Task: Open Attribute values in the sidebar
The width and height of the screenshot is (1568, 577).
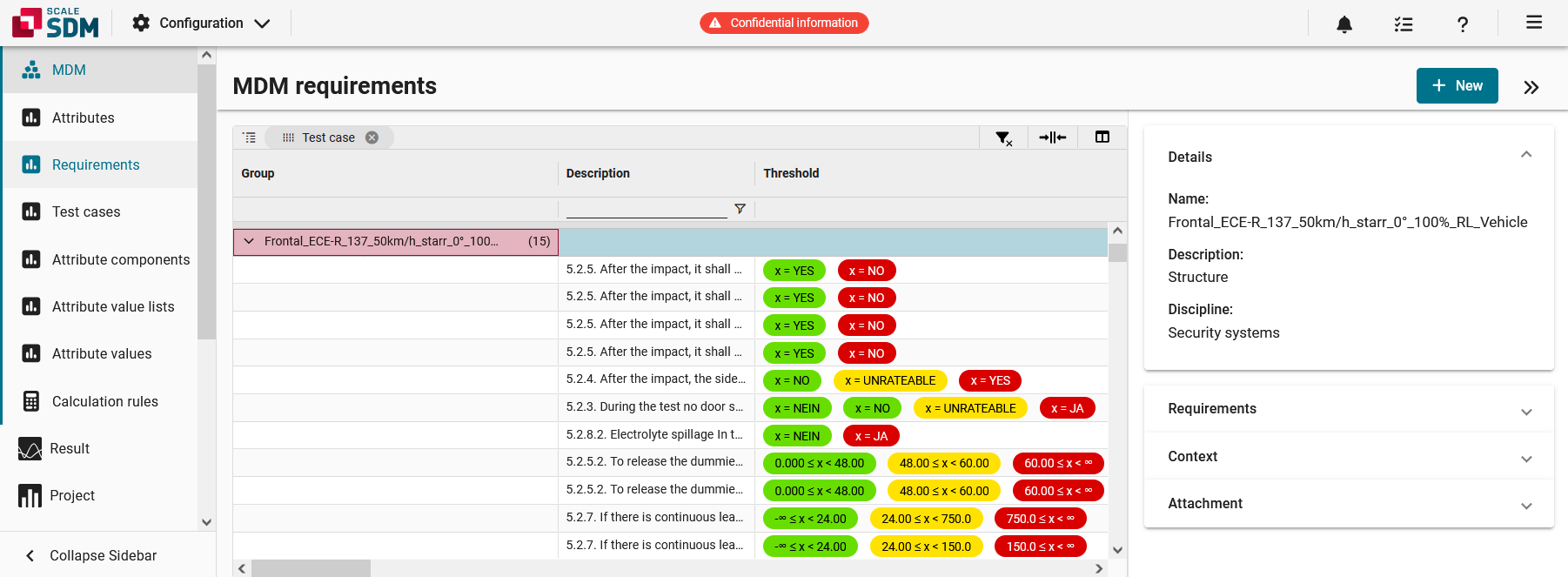Action: pyautogui.click(x=99, y=353)
